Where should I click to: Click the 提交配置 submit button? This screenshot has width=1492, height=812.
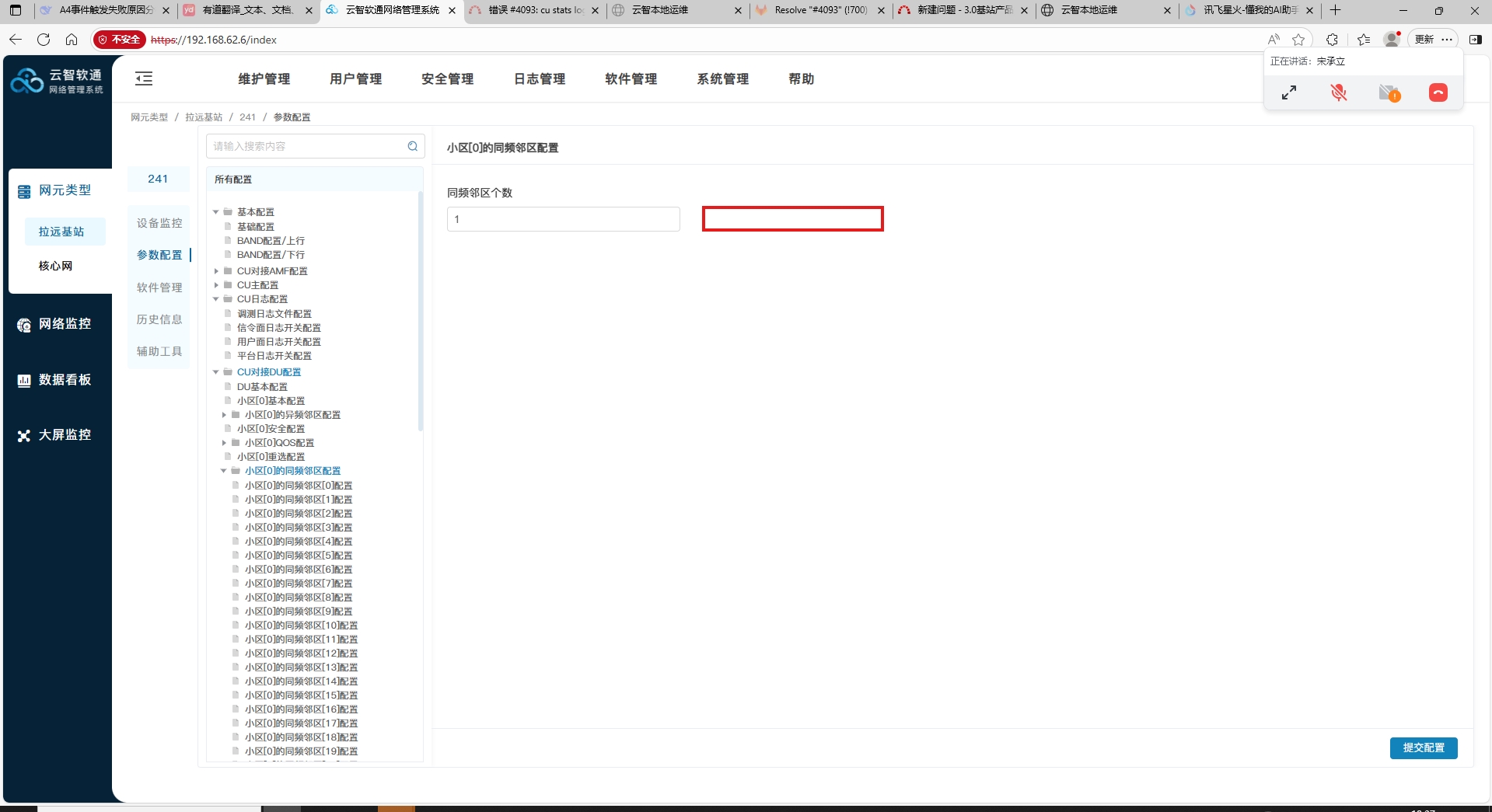(x=1424, y=748)
